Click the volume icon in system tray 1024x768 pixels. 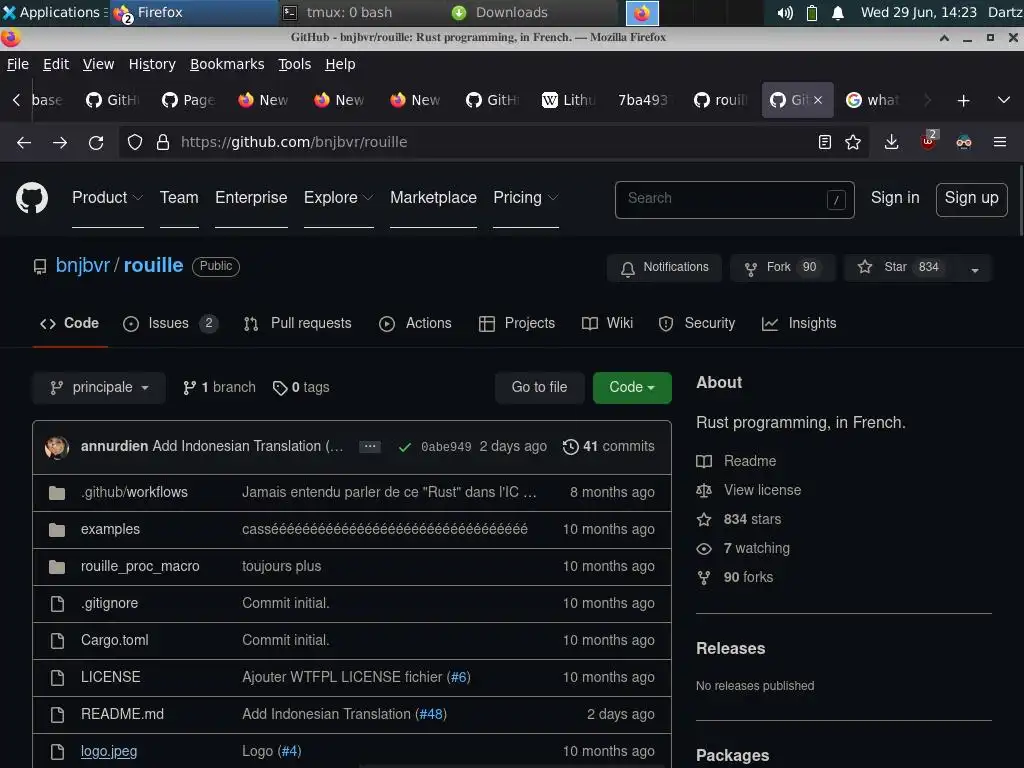pos(785,13)
